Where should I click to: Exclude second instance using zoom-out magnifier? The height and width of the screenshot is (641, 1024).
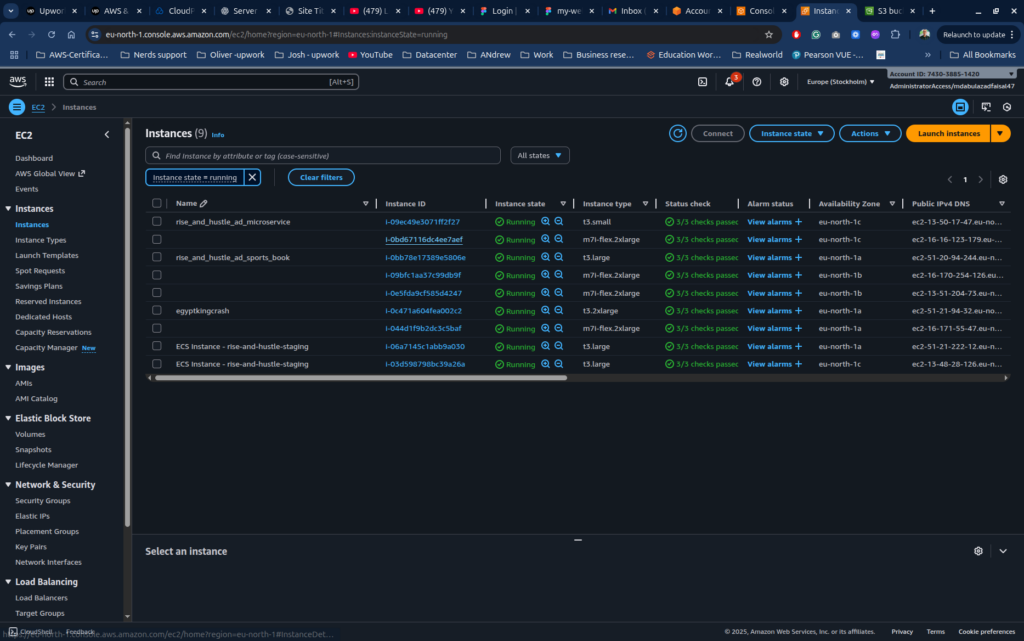558,239
